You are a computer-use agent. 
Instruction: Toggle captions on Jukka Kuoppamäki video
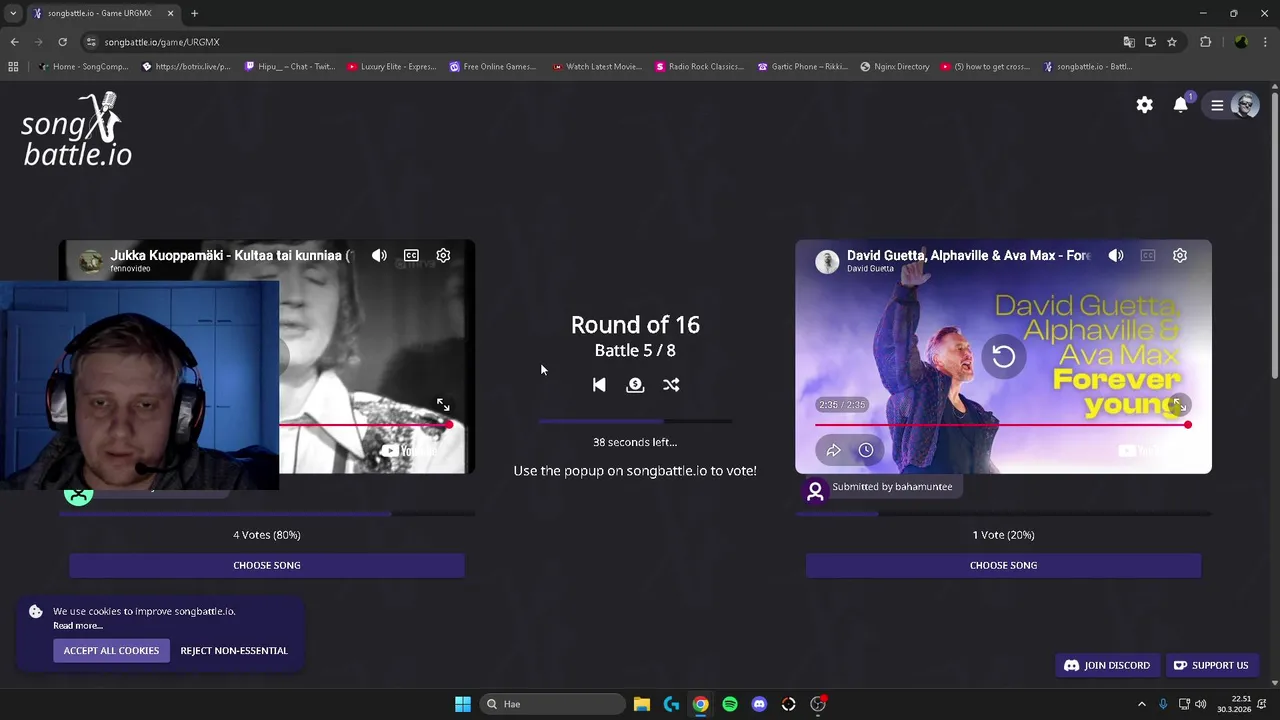411,256
